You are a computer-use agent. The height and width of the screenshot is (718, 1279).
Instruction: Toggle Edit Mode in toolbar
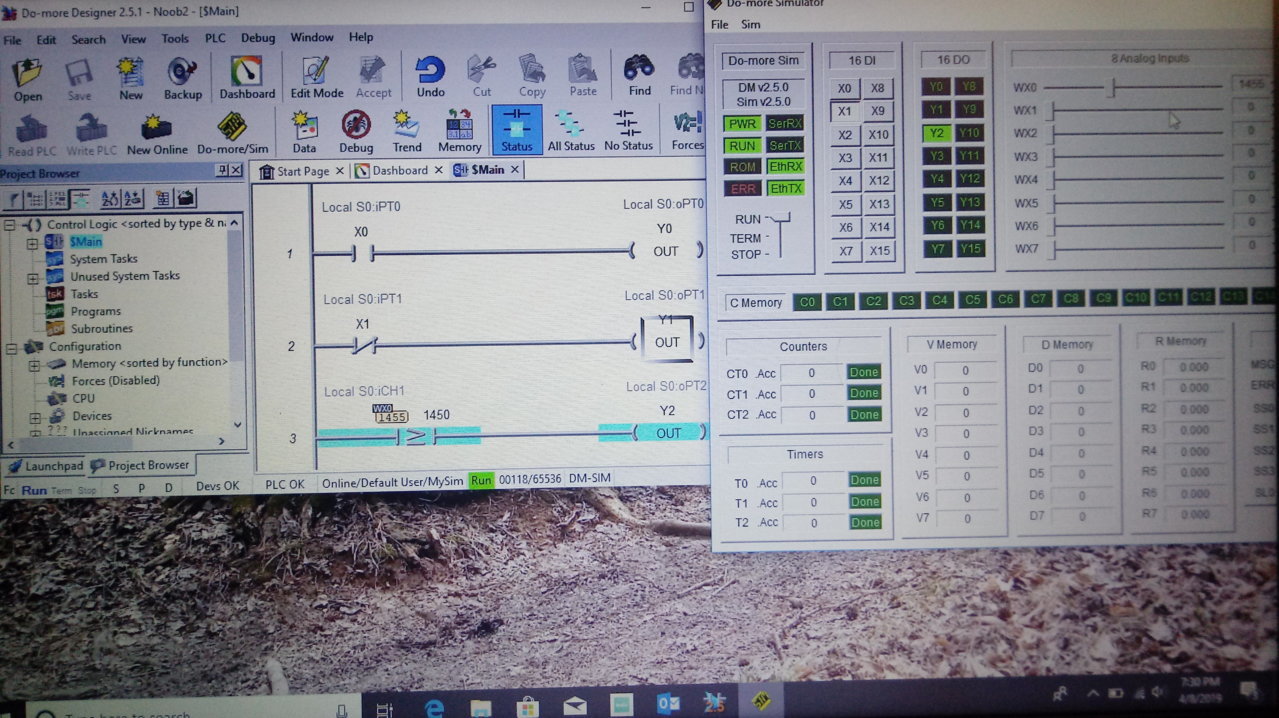(x=317, y=79)
